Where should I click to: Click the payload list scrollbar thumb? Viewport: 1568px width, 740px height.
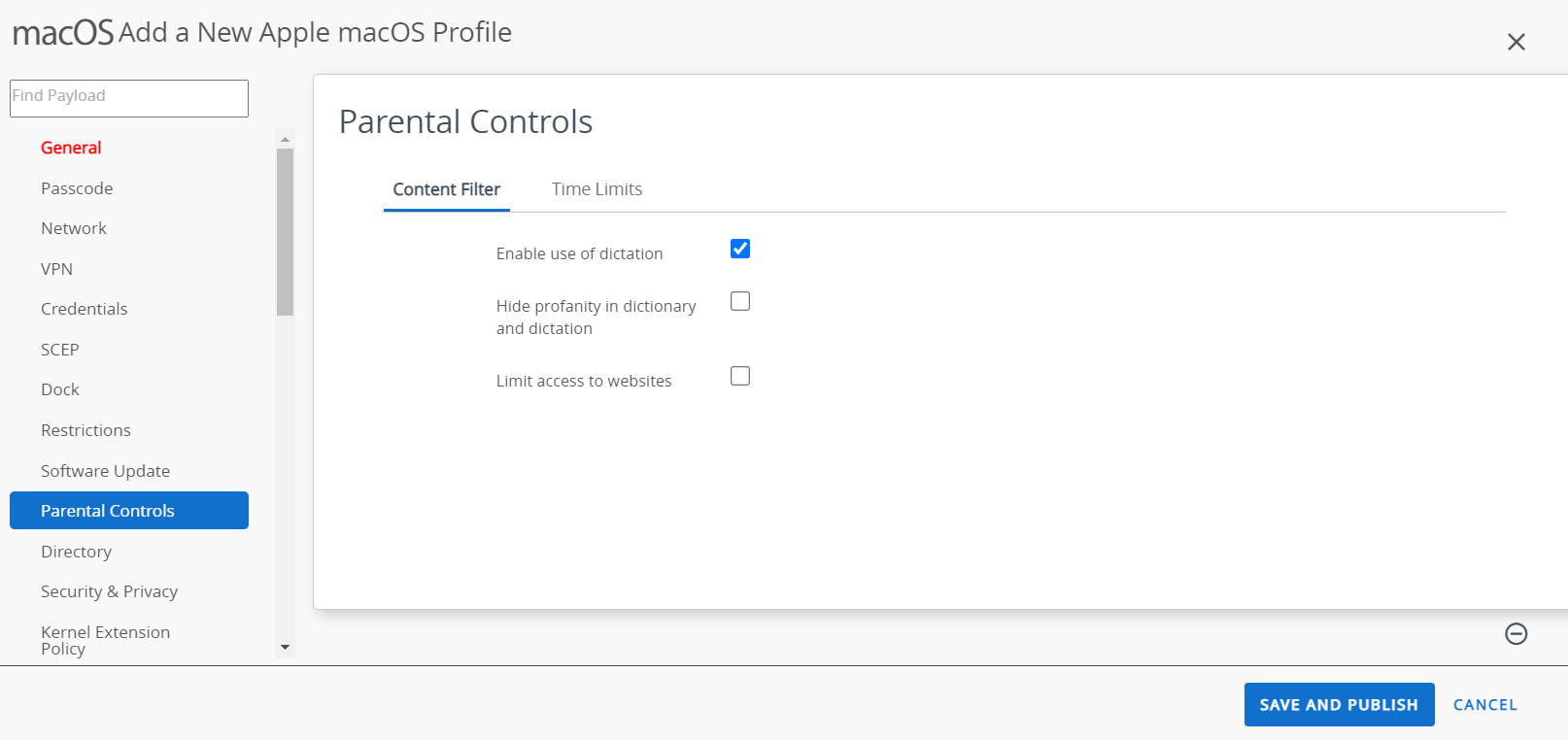285,232
